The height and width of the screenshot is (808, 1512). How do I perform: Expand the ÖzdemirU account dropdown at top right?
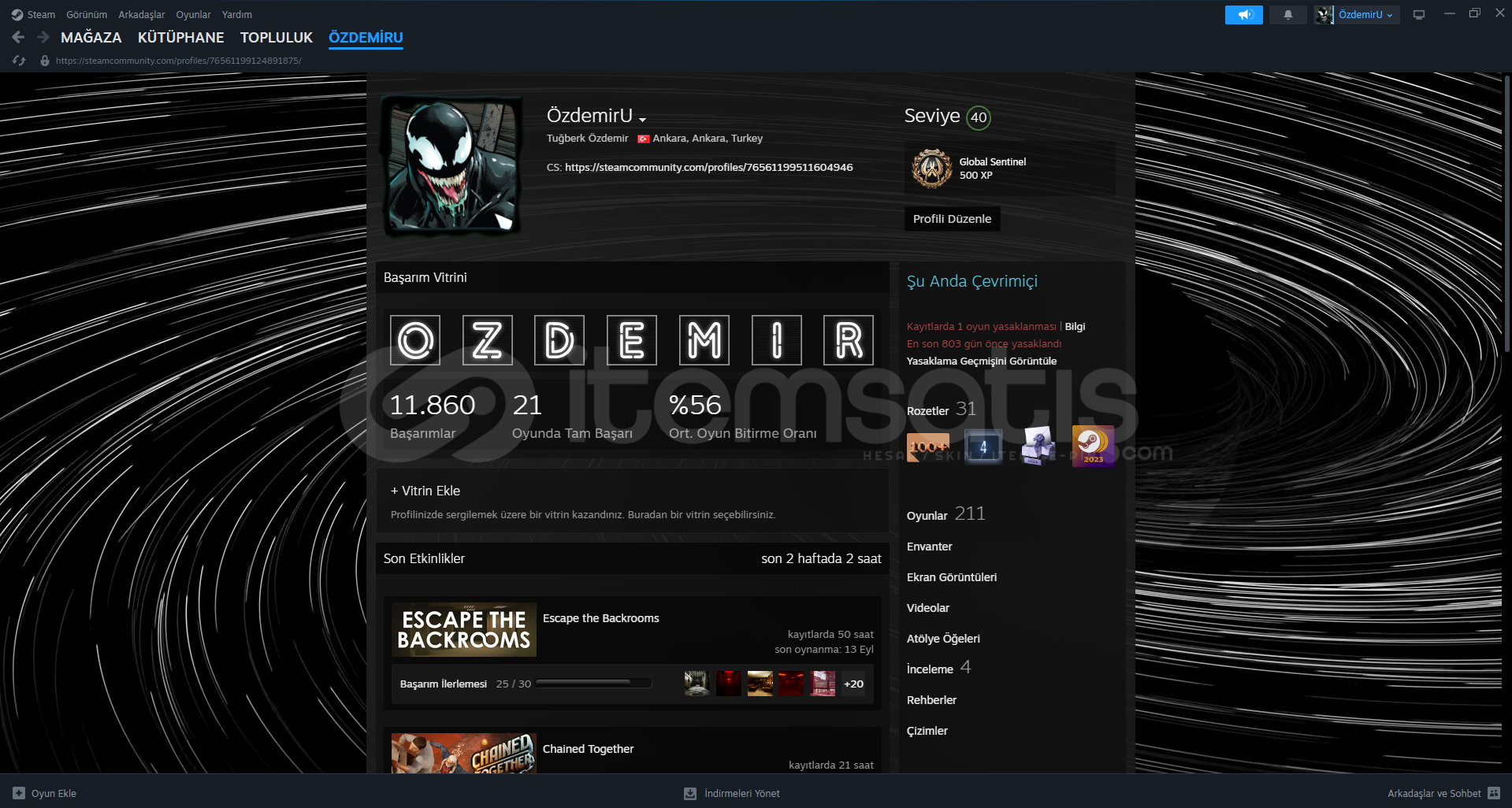(1365, 15)
